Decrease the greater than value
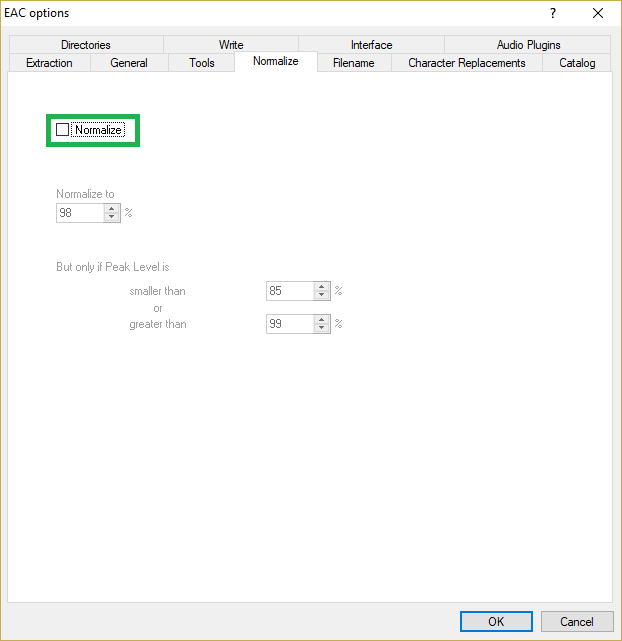 322,328
